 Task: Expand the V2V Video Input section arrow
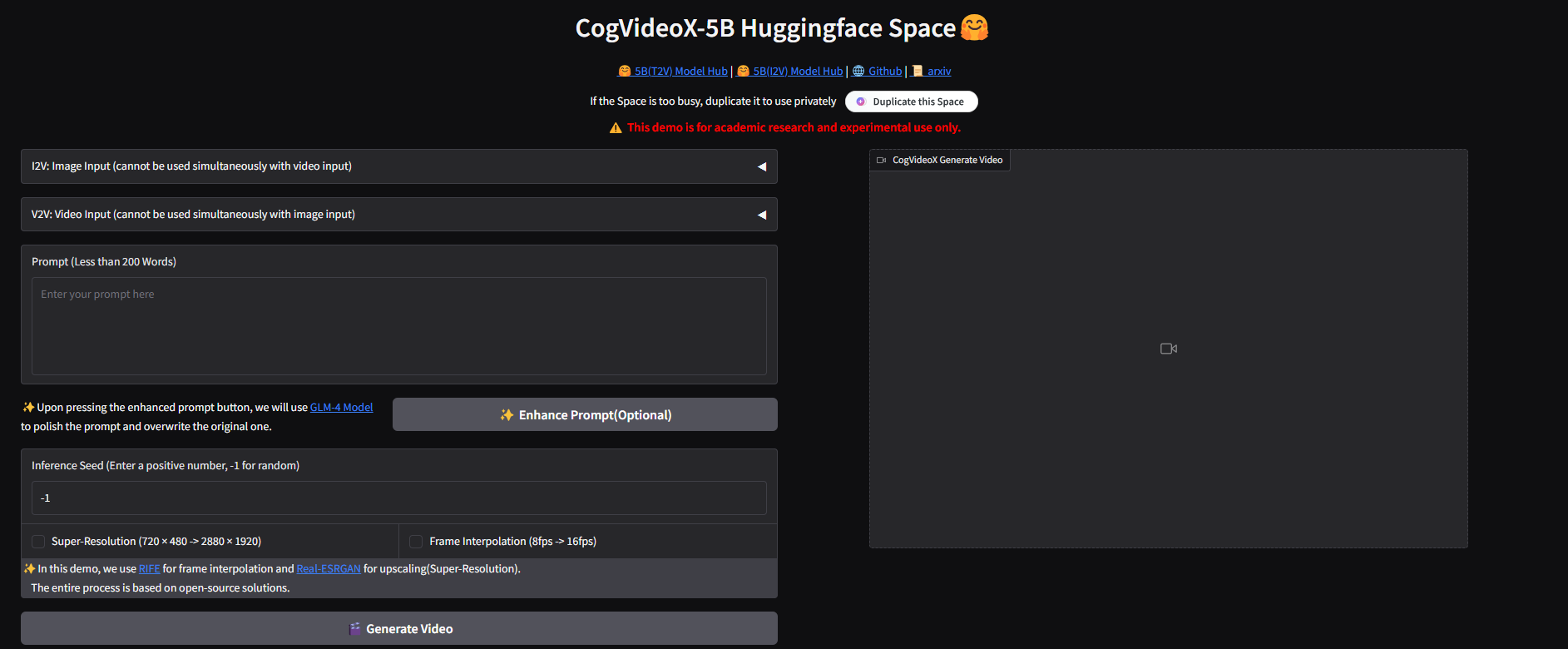coord(761,215)
